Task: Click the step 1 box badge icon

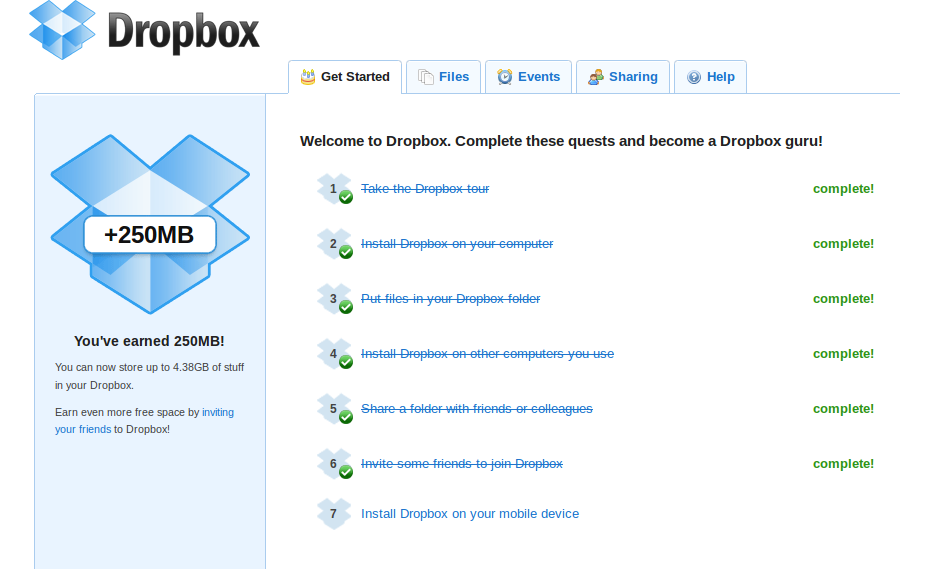Action: click(x=335, y=189)
